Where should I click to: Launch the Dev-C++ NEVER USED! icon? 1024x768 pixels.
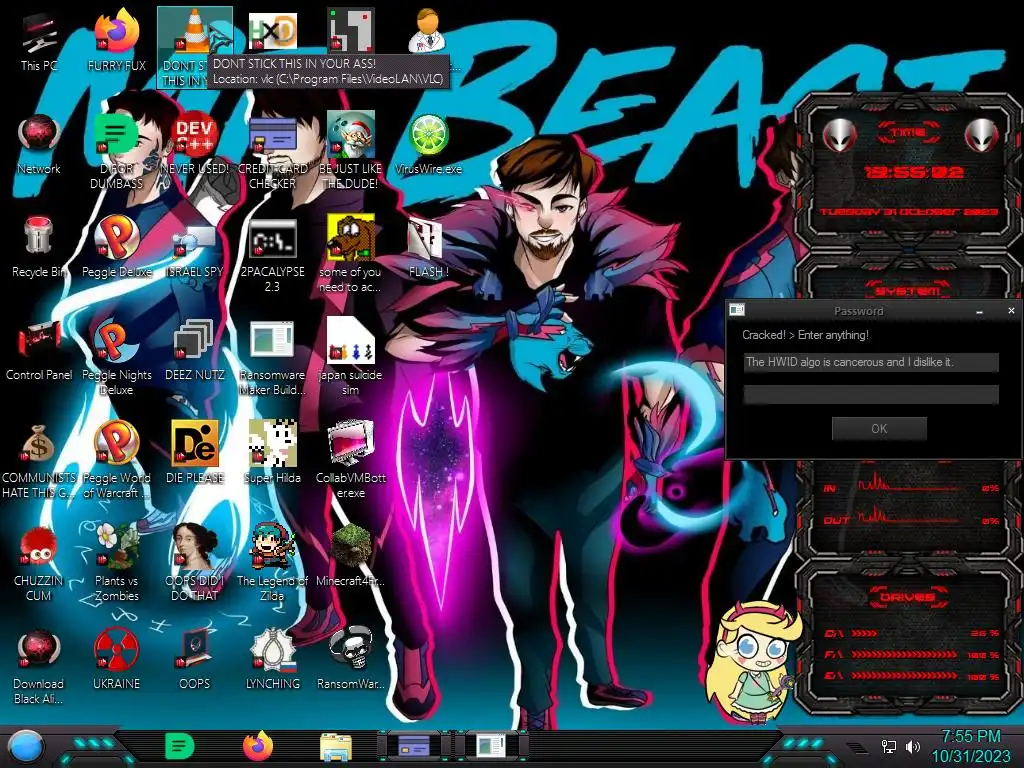click(x=195, y=144)
